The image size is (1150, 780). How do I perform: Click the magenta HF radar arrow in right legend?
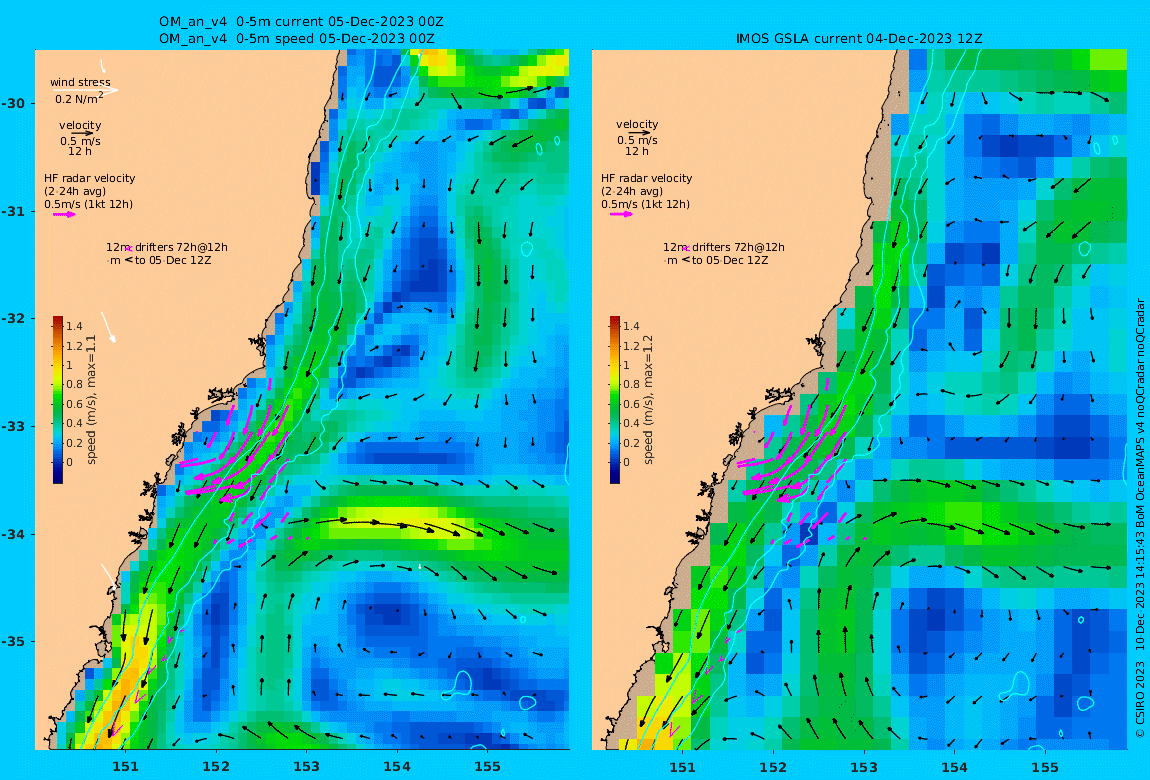pyautogui.click(x=620, y=214)
